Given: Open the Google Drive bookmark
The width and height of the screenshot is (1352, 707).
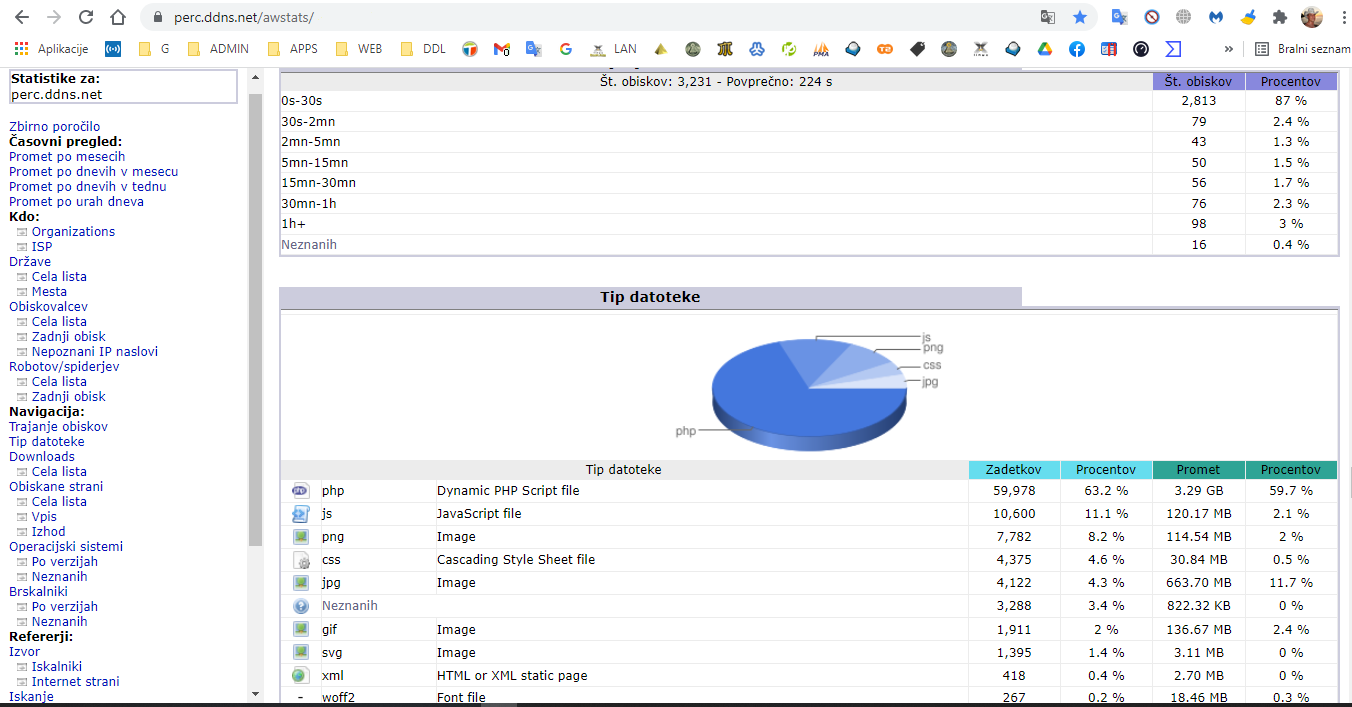Looking at the screenshot, I should pos(1044,48).
